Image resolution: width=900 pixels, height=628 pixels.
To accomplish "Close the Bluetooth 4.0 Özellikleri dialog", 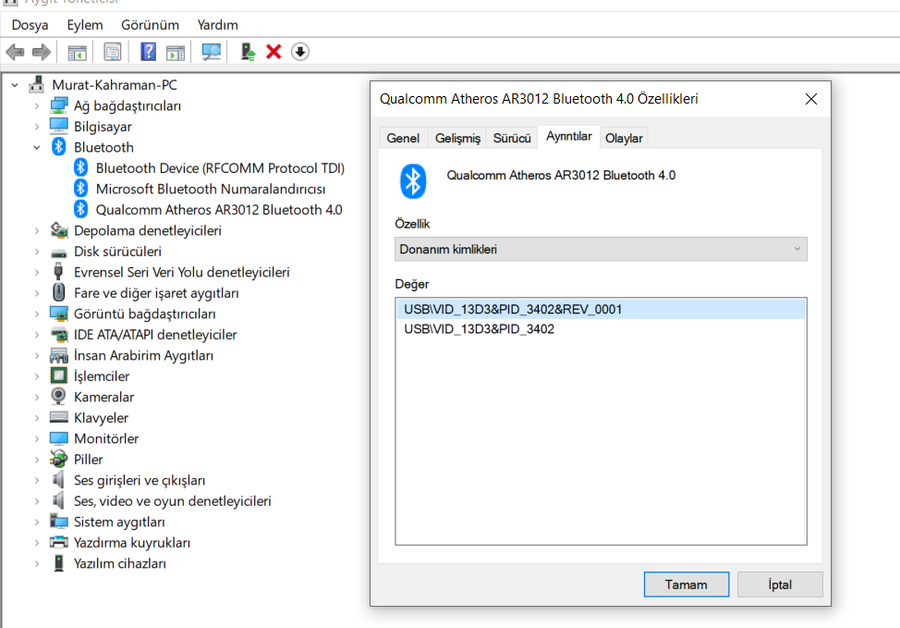I will pos(811,99).
